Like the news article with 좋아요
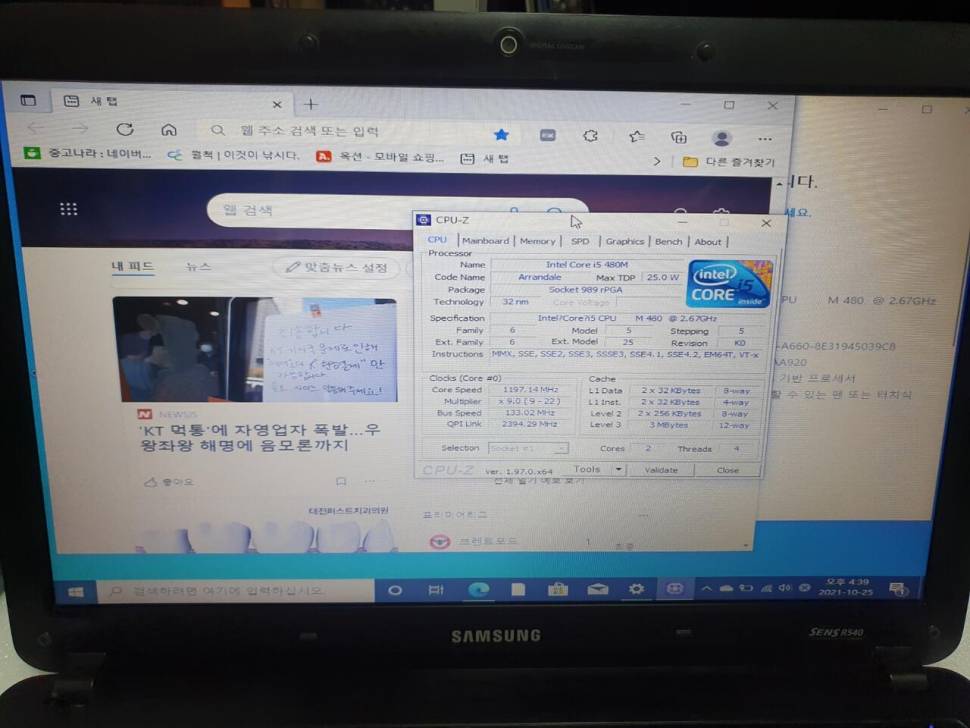The width and height of the screenshot is (970, 728). (169, 481)
